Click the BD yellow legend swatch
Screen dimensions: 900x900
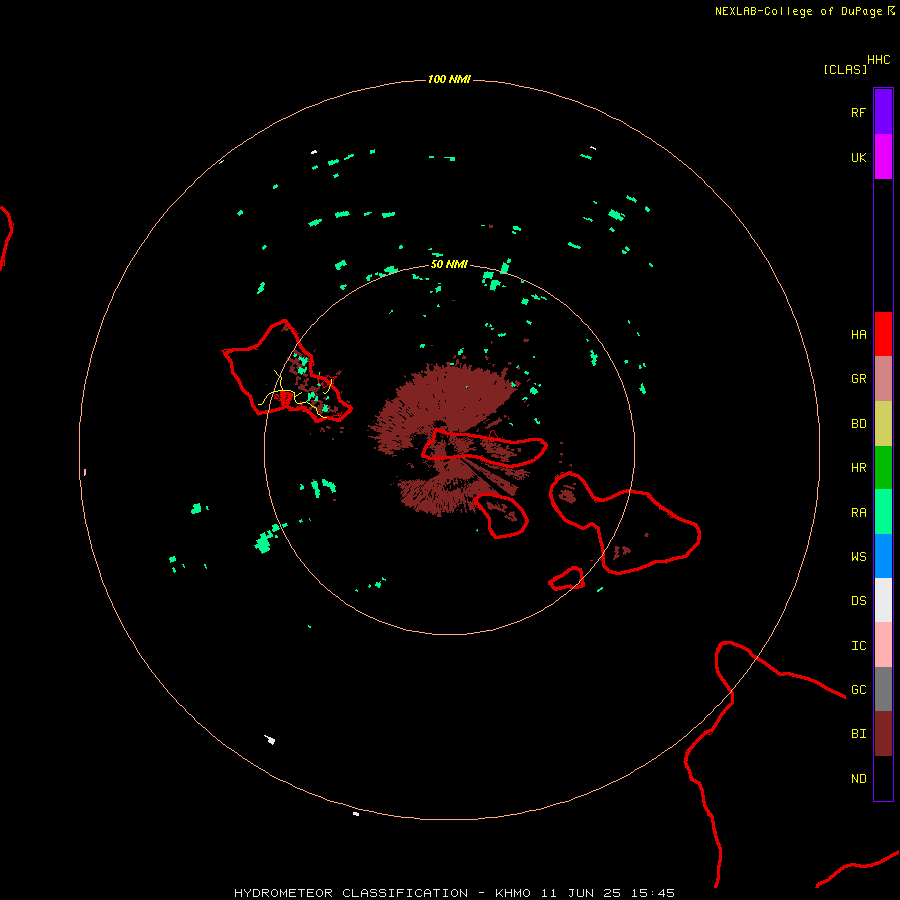[x=883, y=424]
